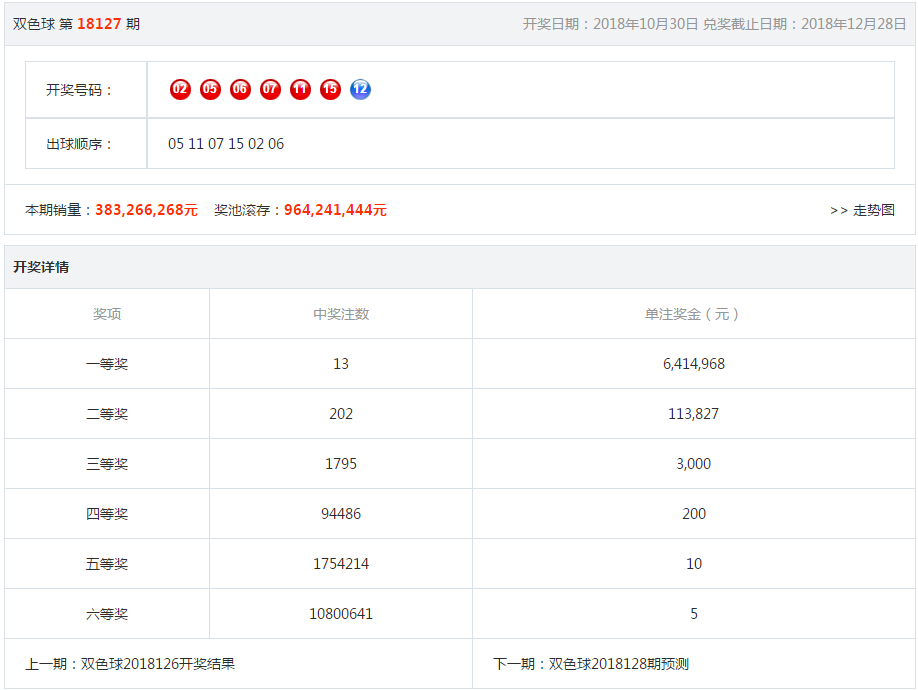Image resolution: width=918 pixels, height=690 pixels.
Task: Click the red ball numbered 02
Action: click(180, 90)
